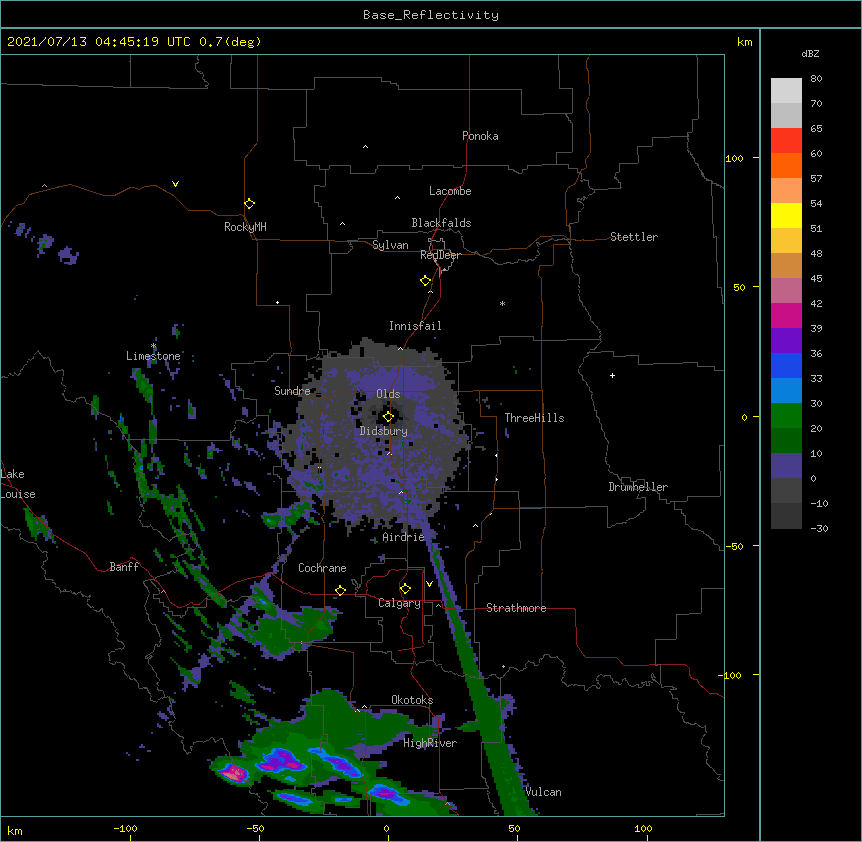Select the Innisfail town label
Screen dimensions: 862x842
coord(415,326)
